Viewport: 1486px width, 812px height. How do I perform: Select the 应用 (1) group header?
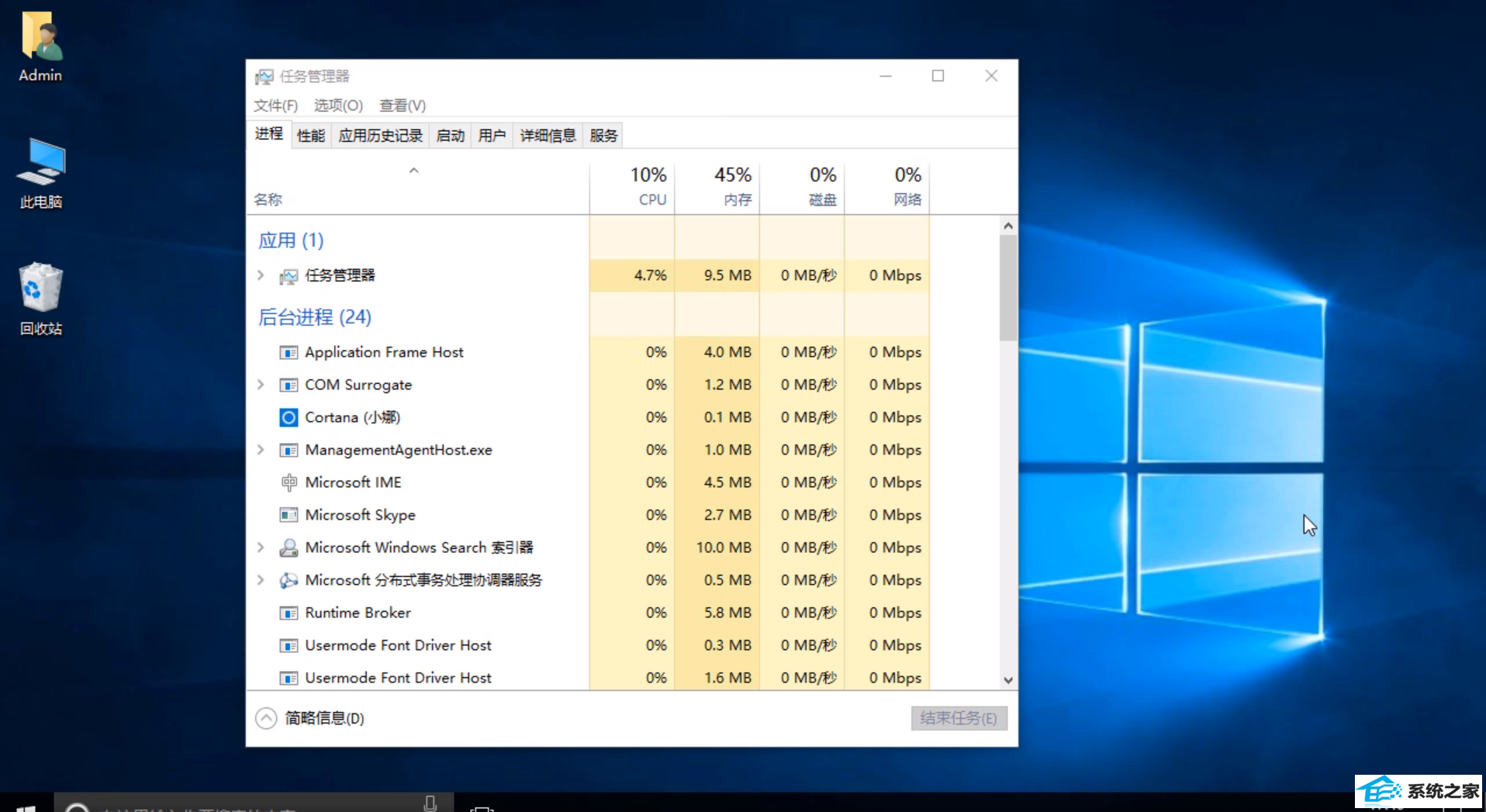[x=291, y=240]
